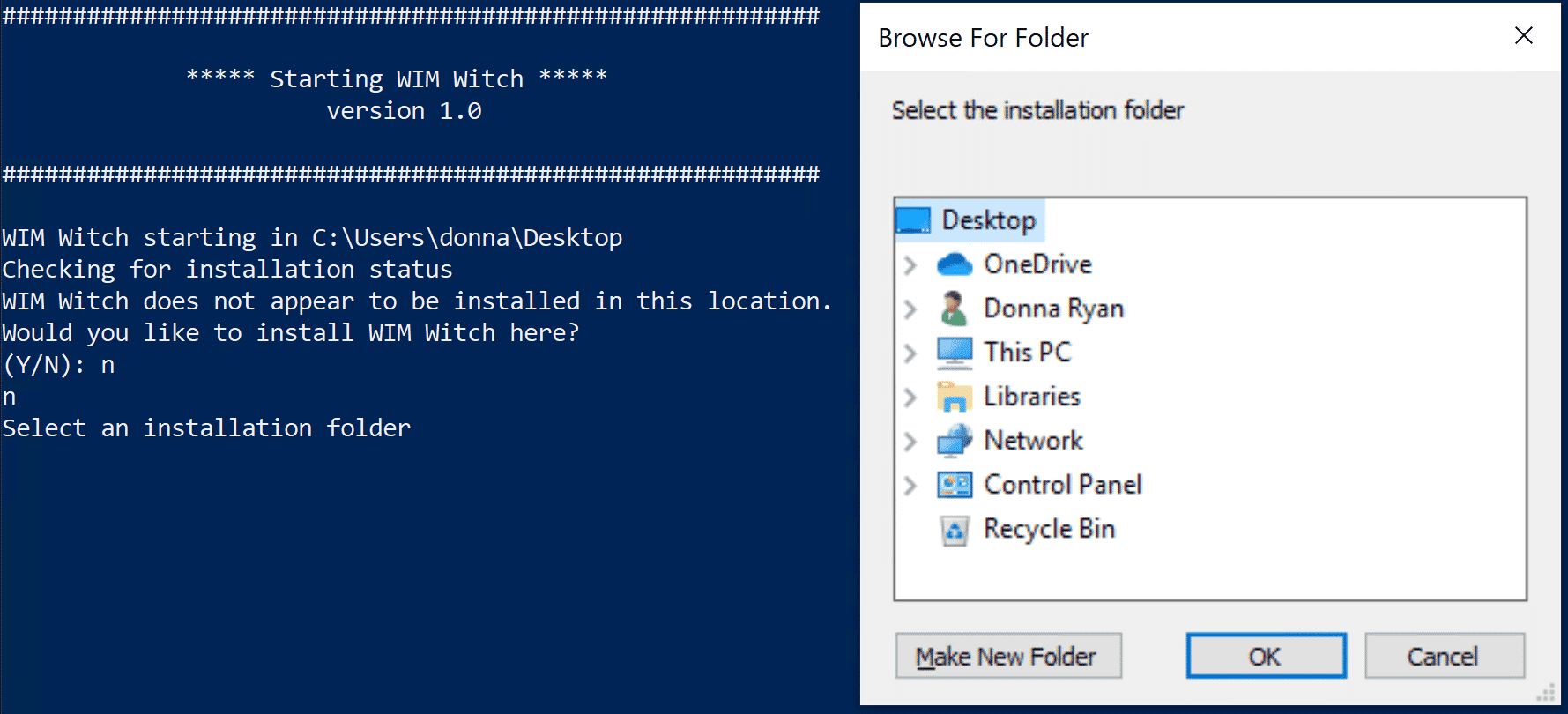Click the Libraries folder icon
Image resolution: width=1568 pixels, height=714 pixels.
click(955, 397)
